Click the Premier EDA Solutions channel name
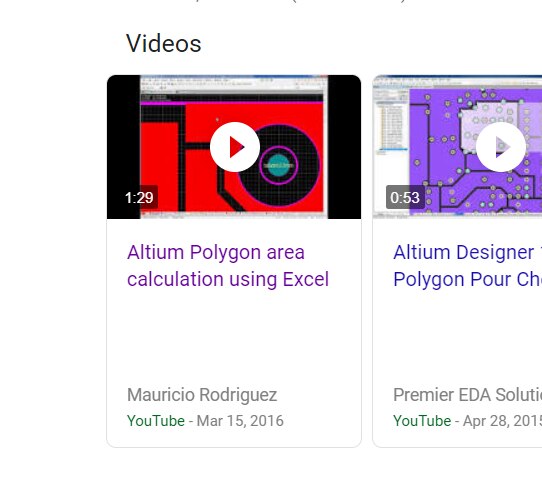 point(467,395)
